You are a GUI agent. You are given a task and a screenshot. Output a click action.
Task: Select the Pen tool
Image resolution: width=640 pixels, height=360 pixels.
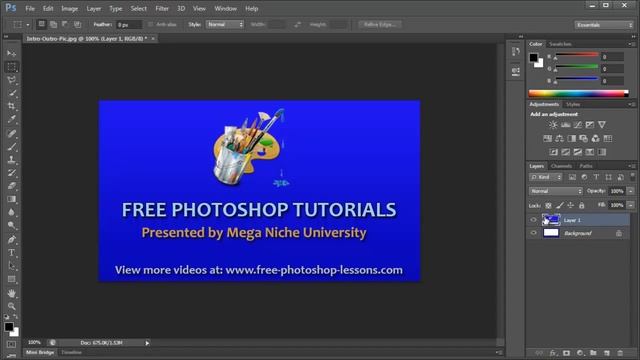11,239
